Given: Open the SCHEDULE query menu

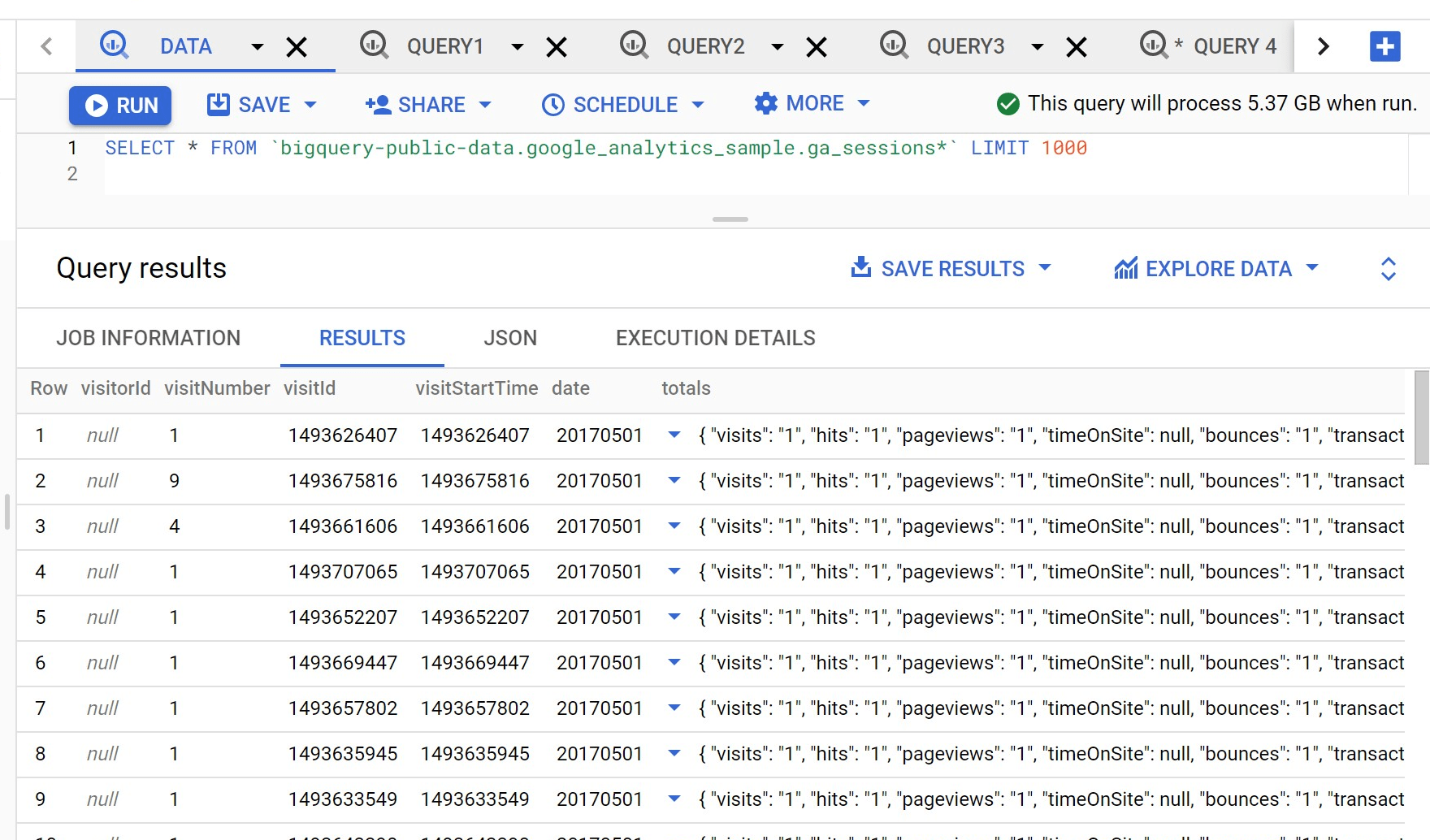Looking at the screenshot, I should tap(622, 105).
